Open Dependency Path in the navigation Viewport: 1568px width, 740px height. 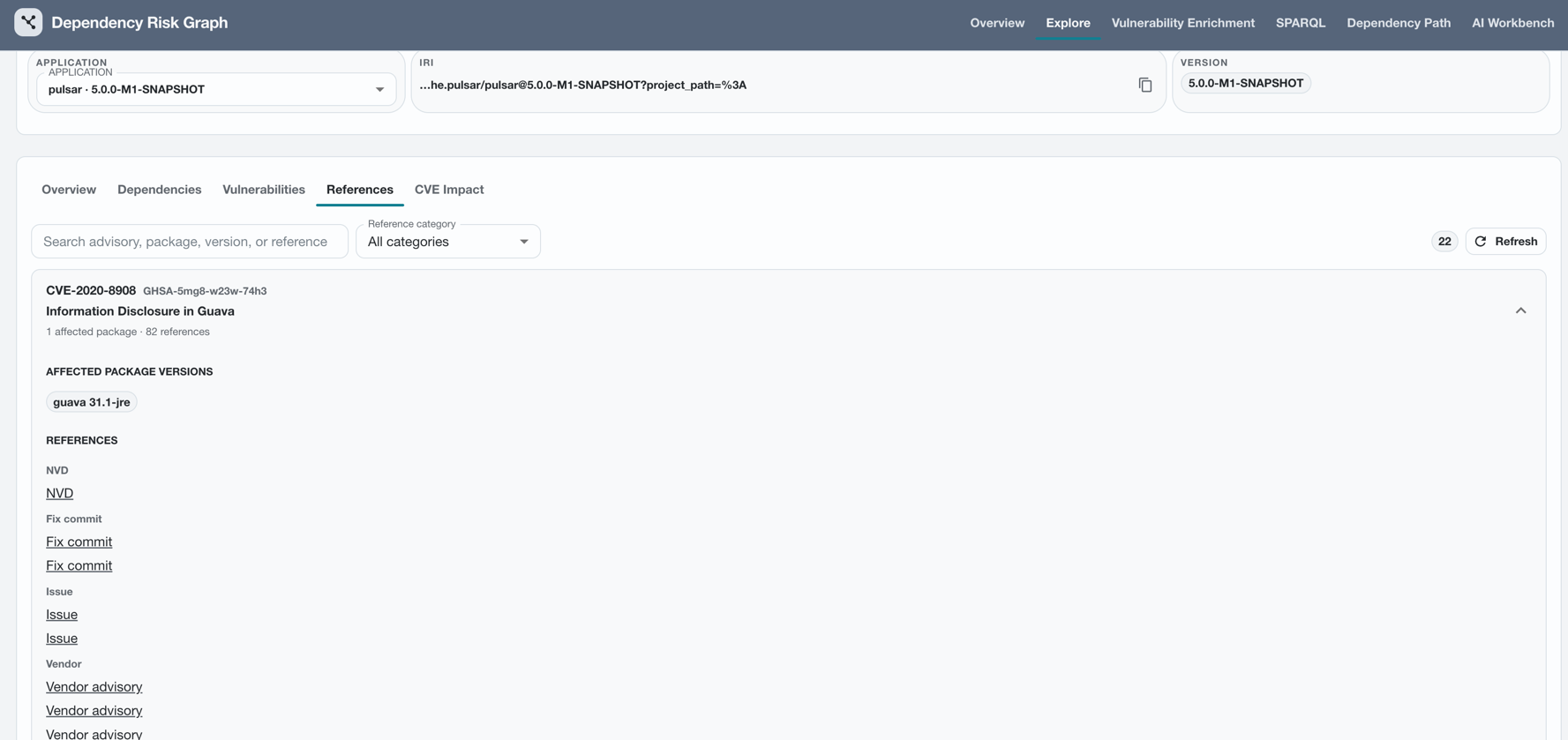tap(1398, 23)
